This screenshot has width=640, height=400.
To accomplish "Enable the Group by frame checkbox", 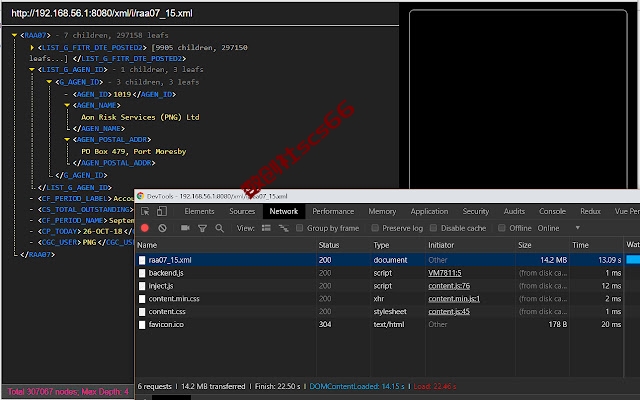I will tap(300, 228).
